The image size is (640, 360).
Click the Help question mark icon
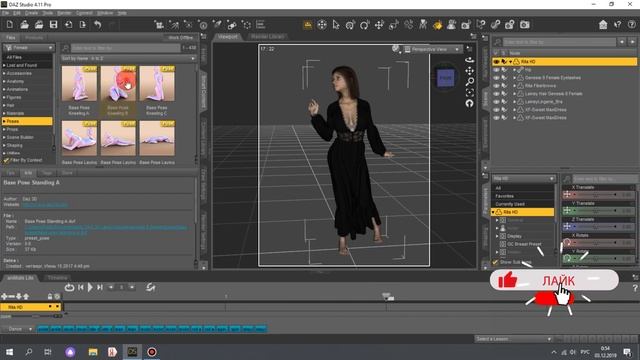point(631,25)
